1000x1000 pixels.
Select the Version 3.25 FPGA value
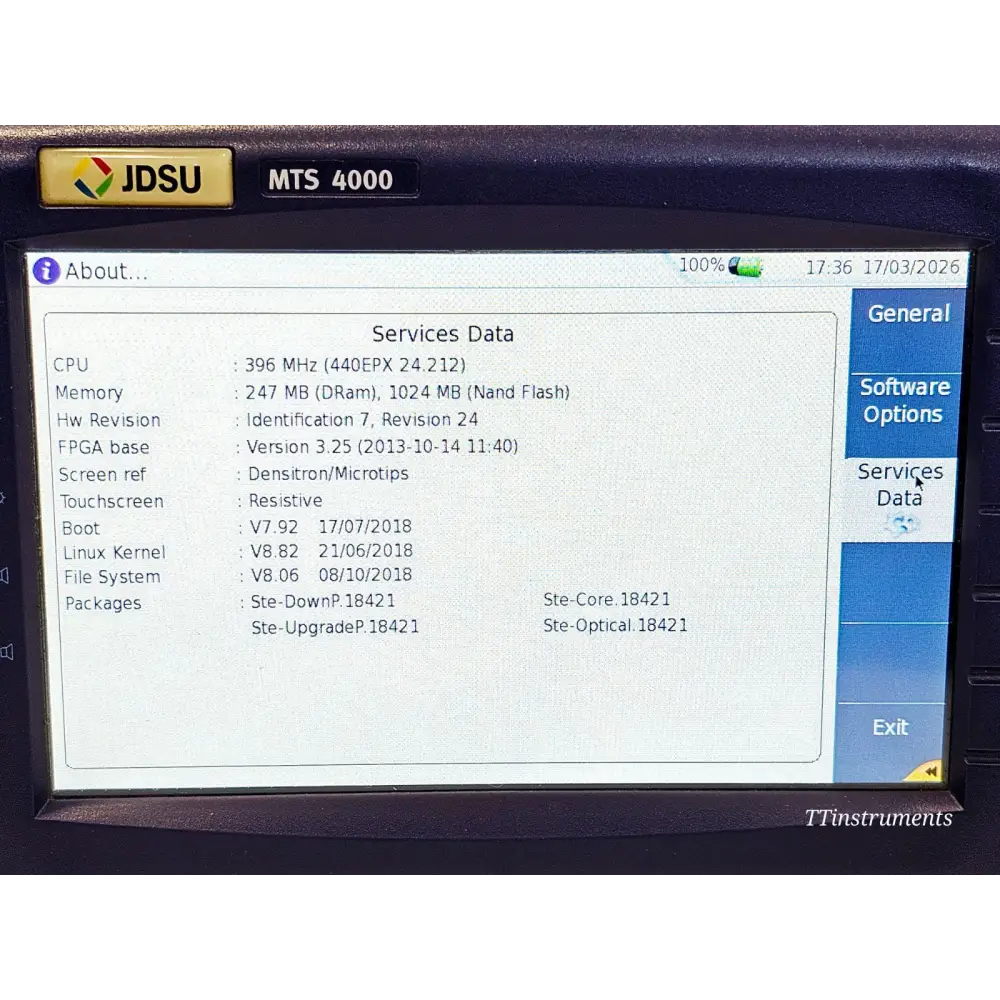pos(382,446)
